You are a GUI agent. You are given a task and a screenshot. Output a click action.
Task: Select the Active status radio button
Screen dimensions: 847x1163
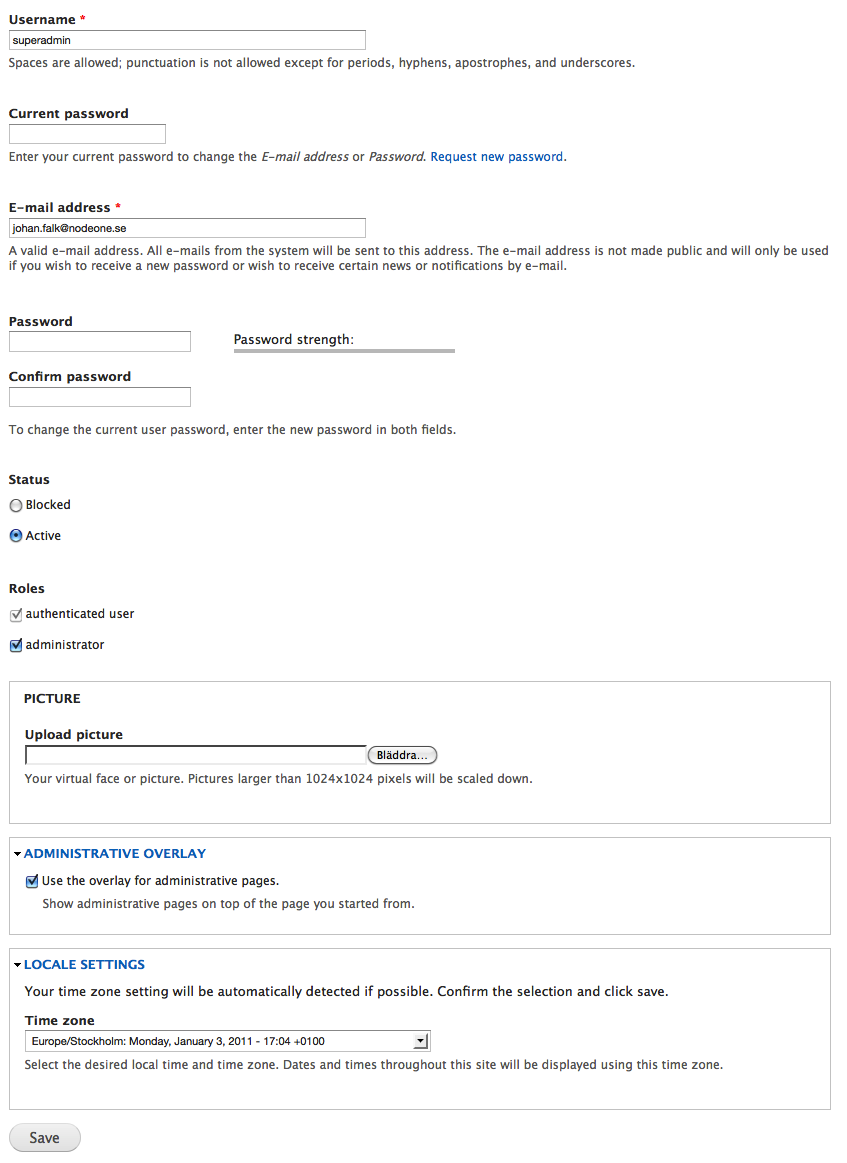click(x=16, y=536)
